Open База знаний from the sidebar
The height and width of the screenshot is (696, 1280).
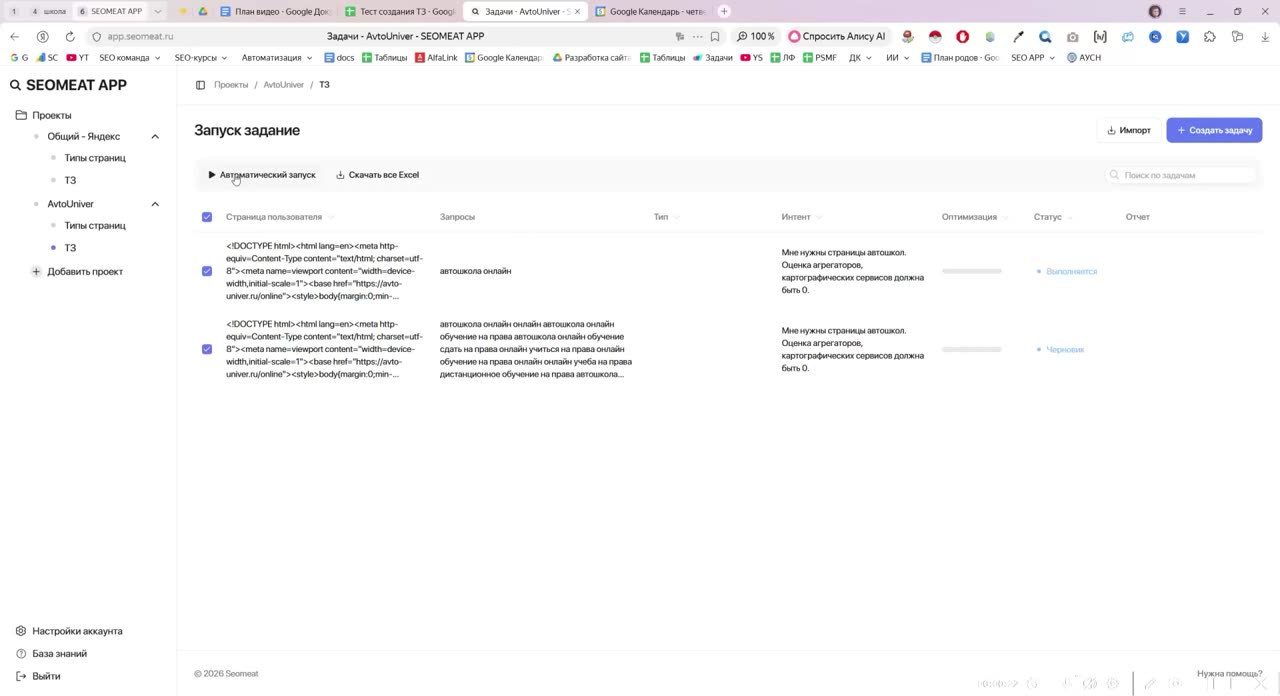(x=59, y=653)
